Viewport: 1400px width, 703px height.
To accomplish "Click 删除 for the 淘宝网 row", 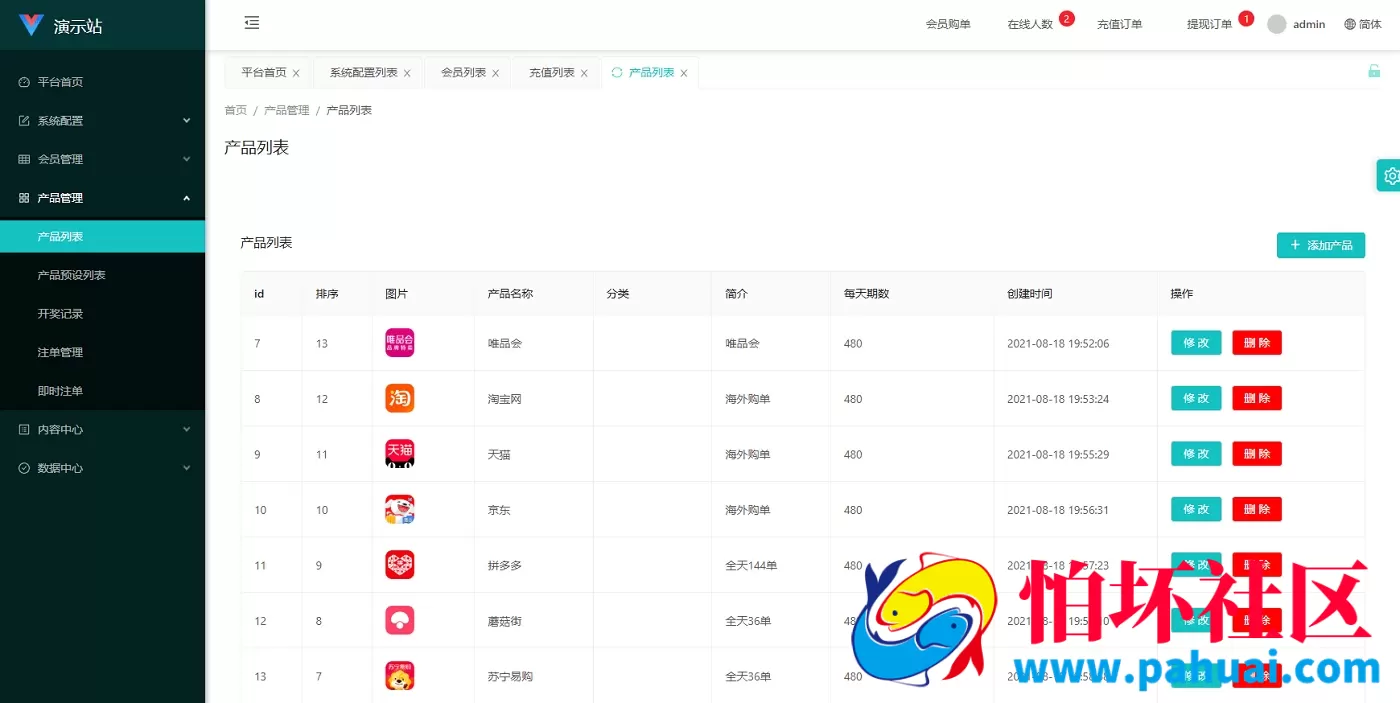I will (x=1257, y=398).
